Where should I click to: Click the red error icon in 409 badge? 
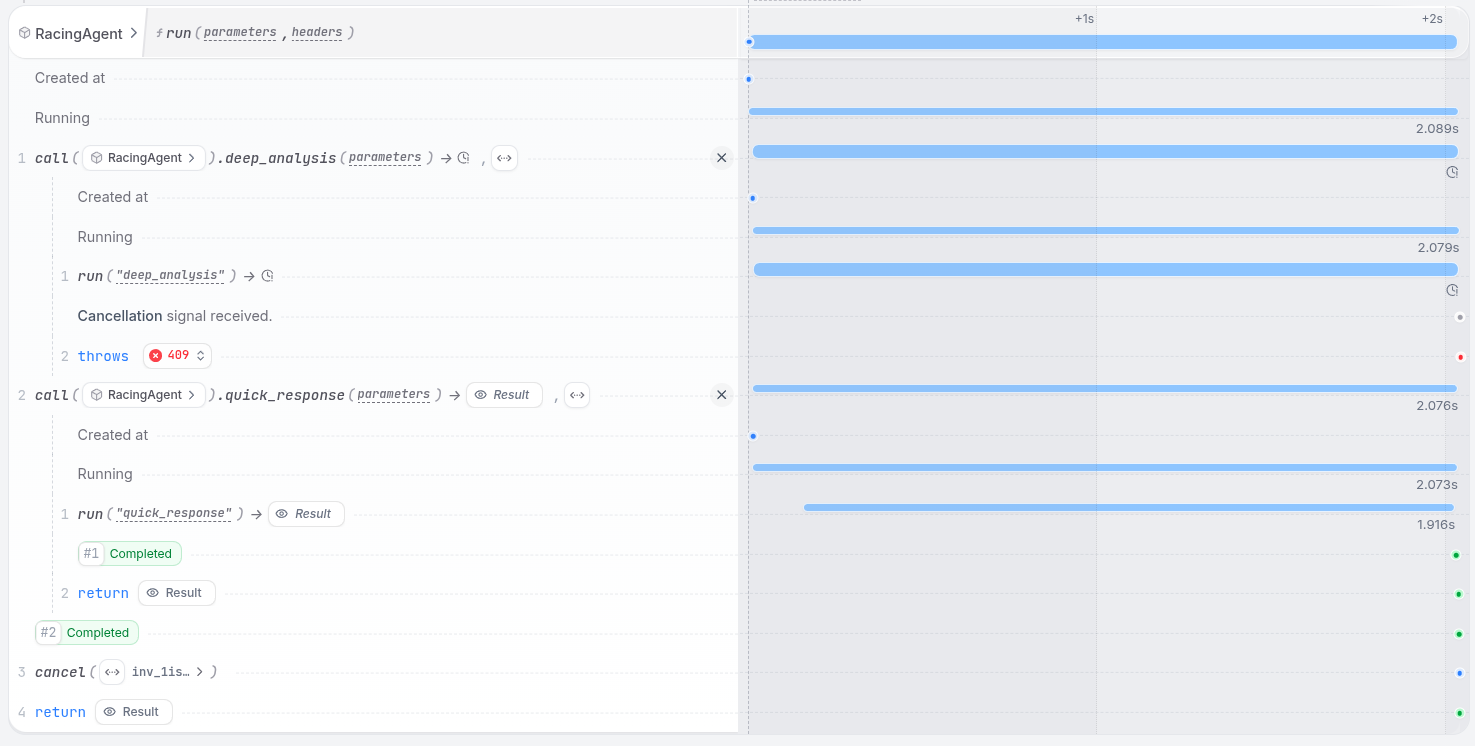coord(155,355)
